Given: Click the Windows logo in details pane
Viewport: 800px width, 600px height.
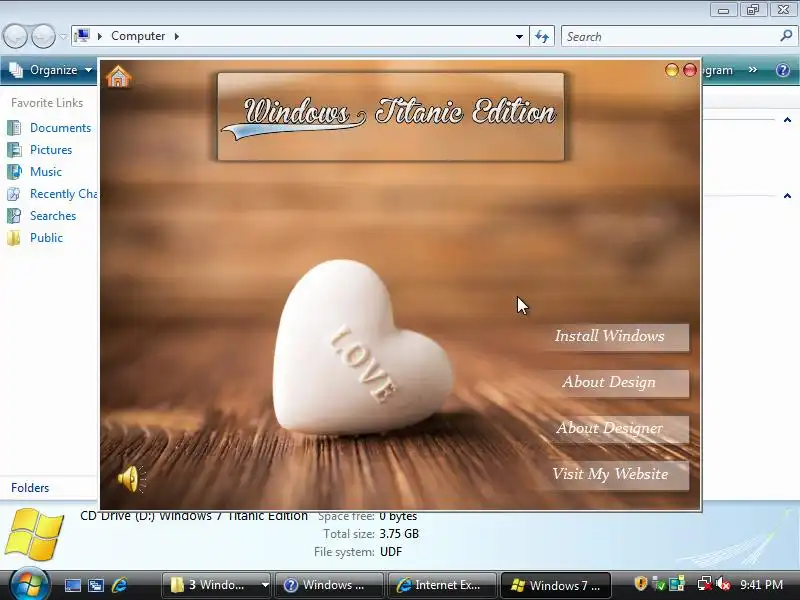Looking at the screenshot, I should (x=35, y=534).
